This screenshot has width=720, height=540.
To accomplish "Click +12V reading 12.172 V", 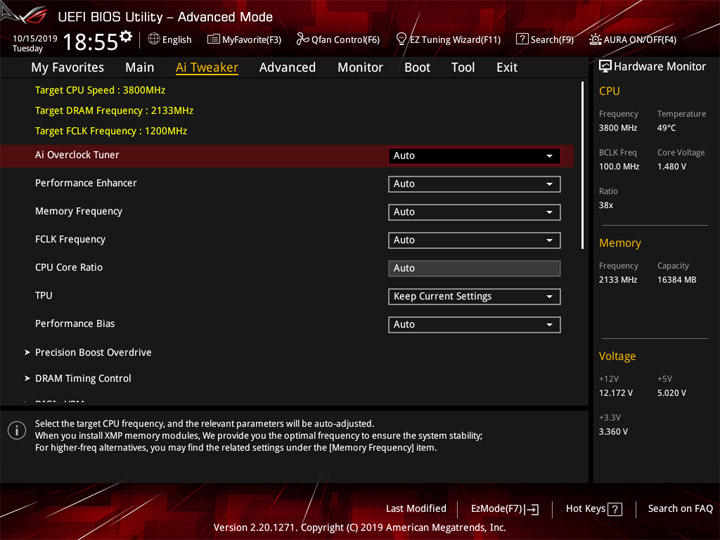I will coord(616,393).
